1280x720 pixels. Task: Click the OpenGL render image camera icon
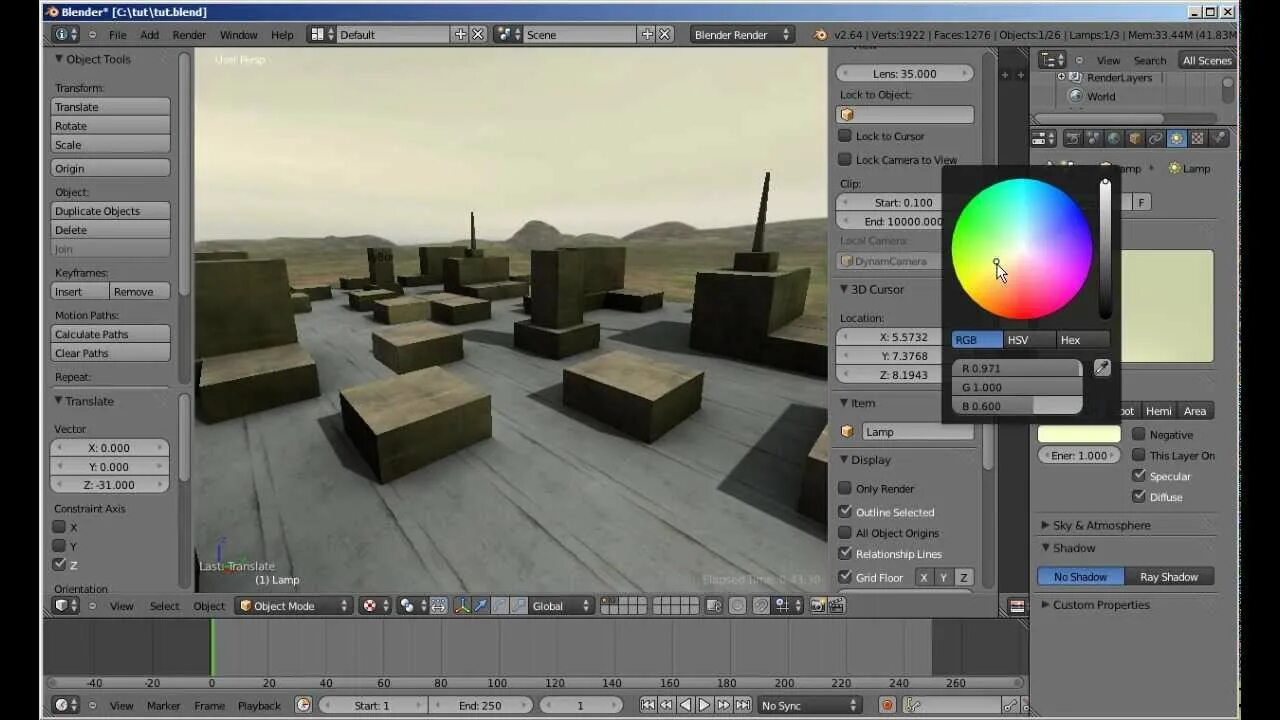pos(818,606)
